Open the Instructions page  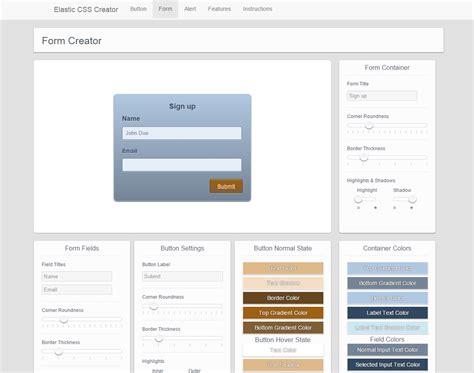pyautogui.click(x=257, y=9)
